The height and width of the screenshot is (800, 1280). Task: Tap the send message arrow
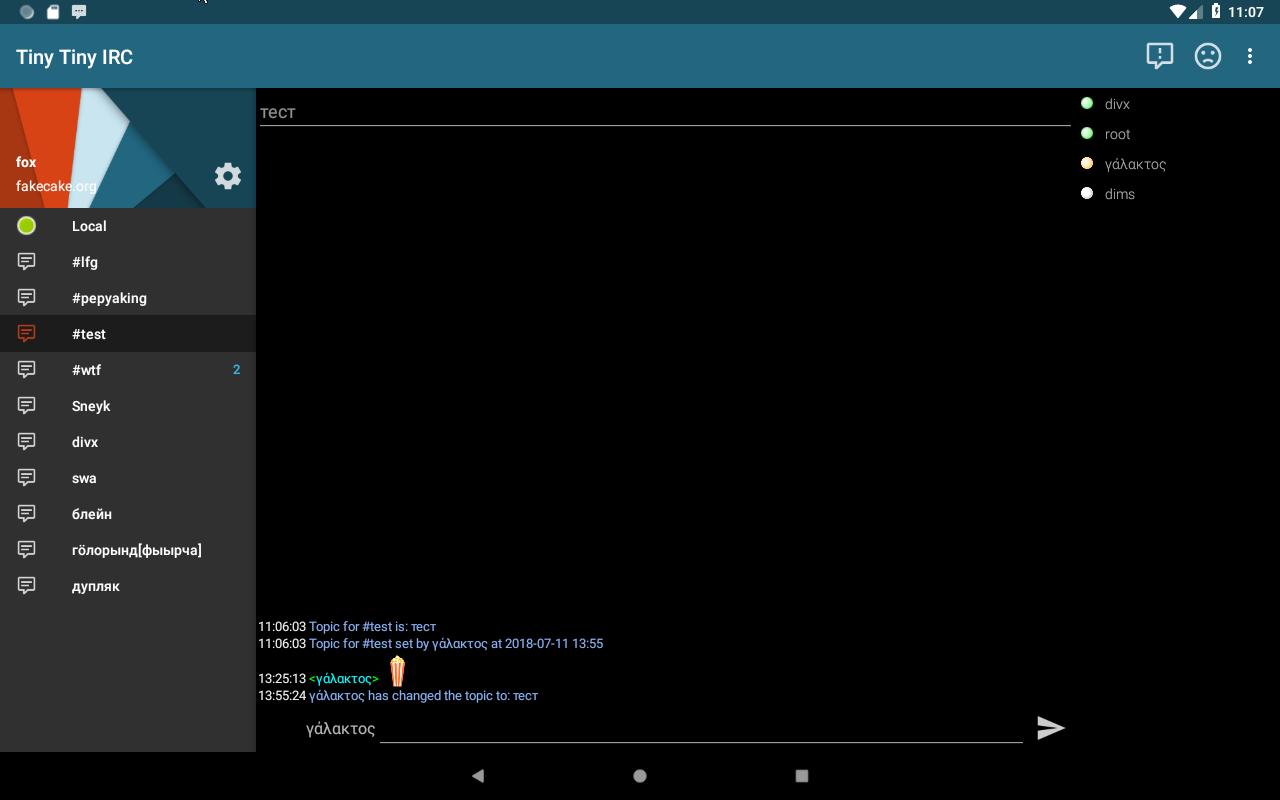(1051, 728)
